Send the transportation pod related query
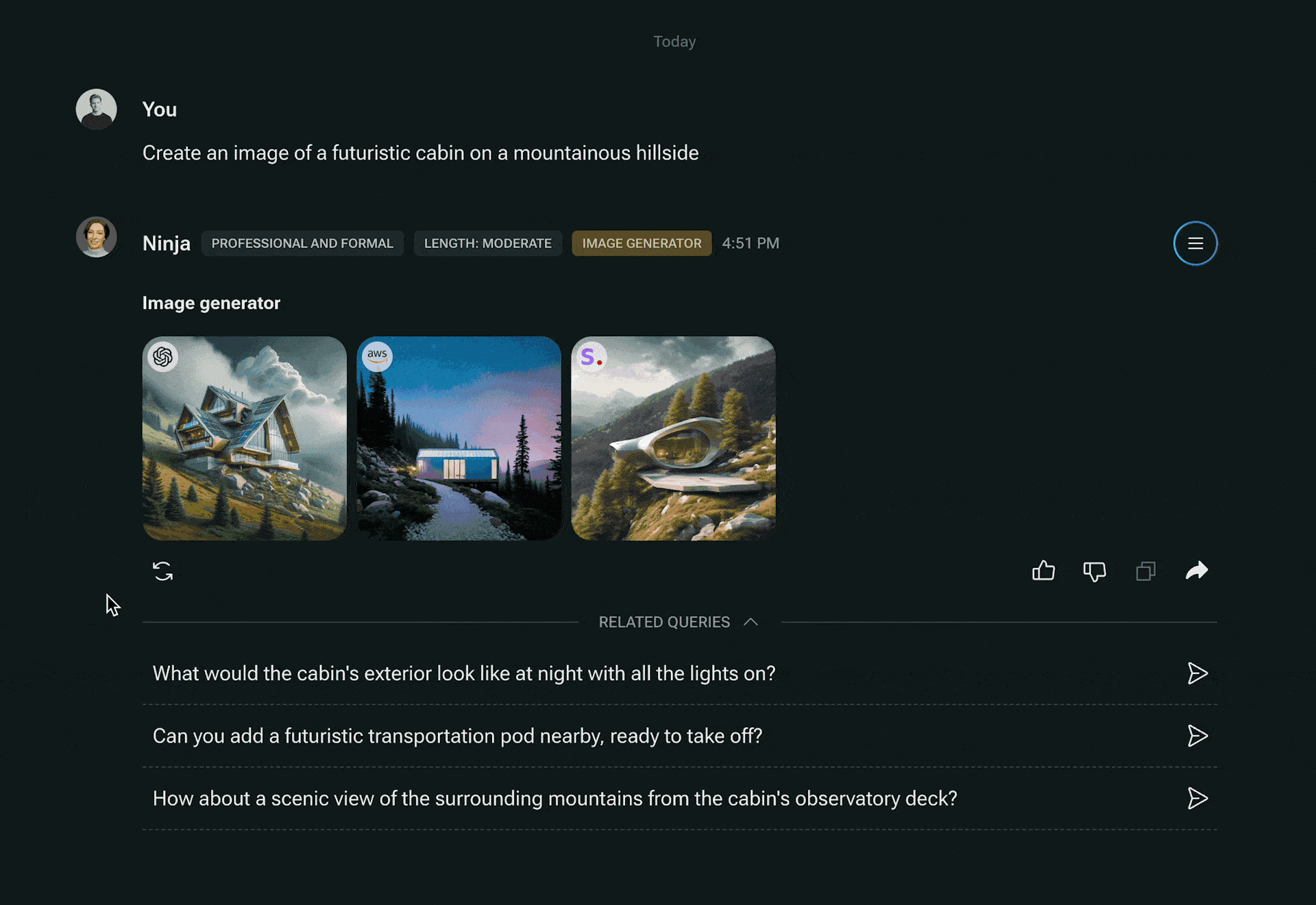The image size is (1316, 905). tap(1196, 736)
